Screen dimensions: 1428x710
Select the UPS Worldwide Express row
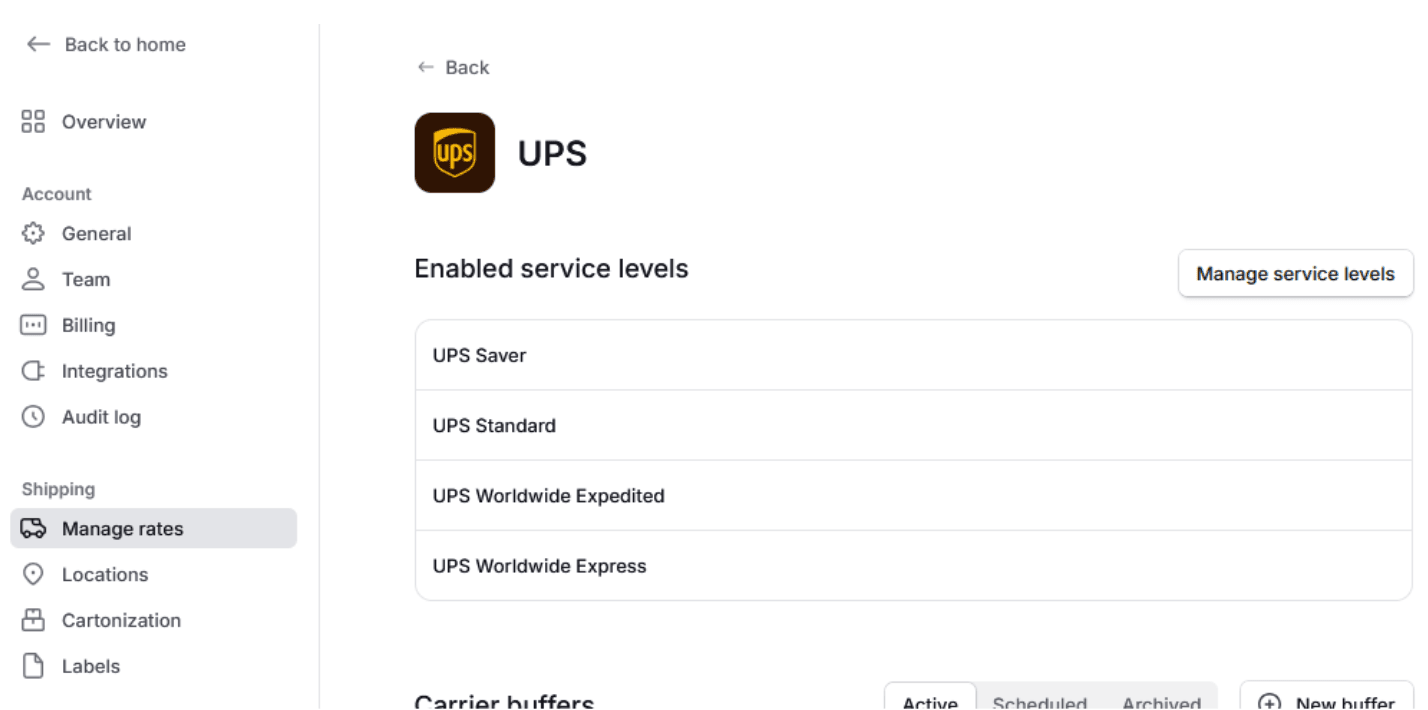coord(913,566)
